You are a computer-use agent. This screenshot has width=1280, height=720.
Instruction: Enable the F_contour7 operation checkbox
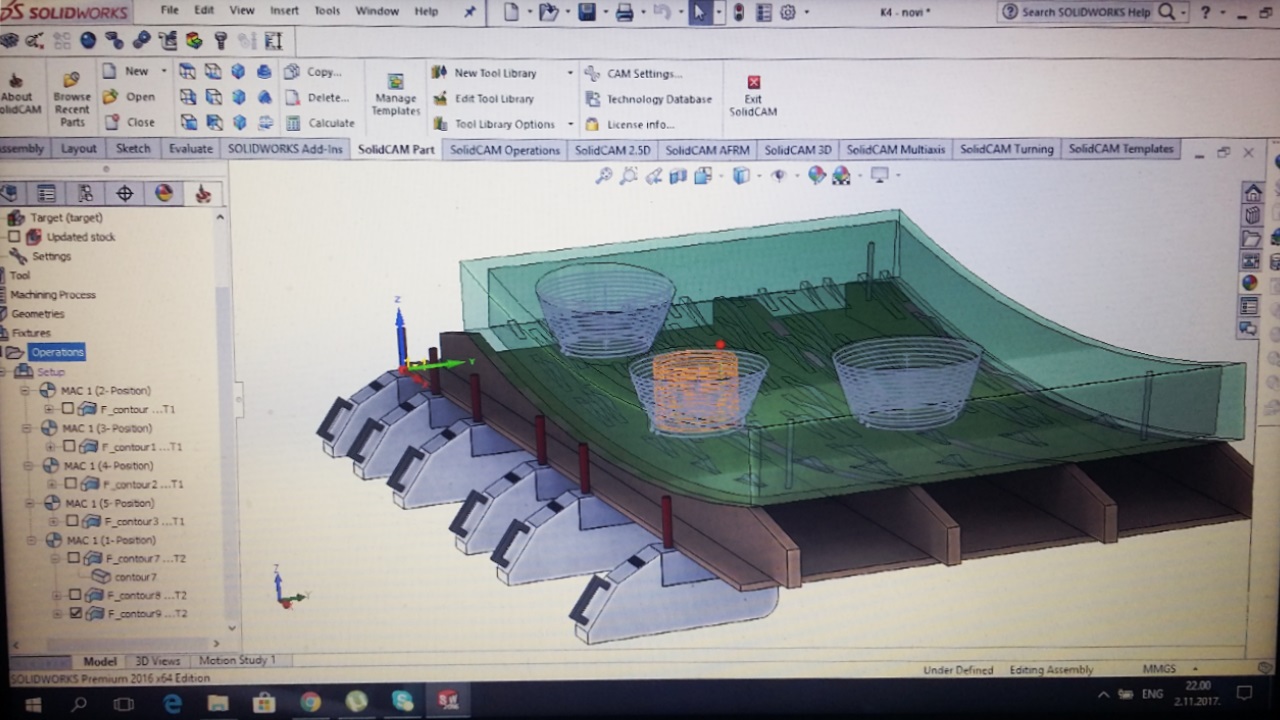(x=73, y=558)
